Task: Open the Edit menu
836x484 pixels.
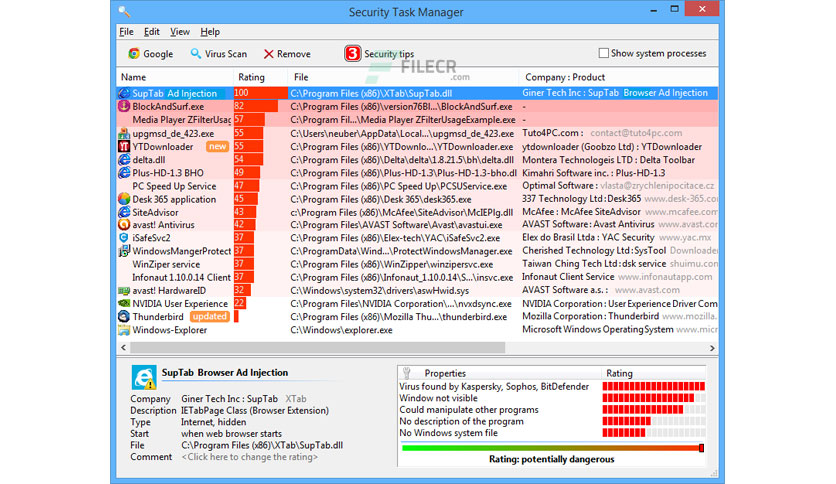Action: coord(151,32)
